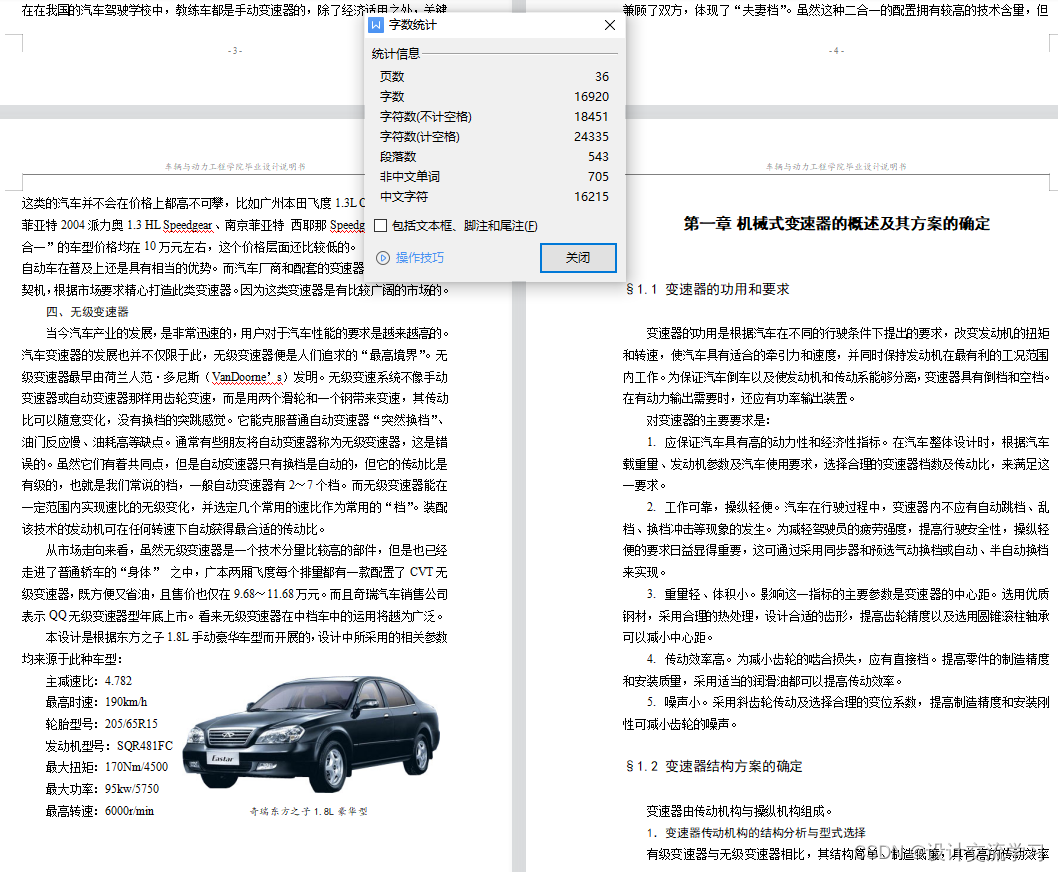Click the line 发动机型号: SQR481FC
This screenshot has height=872, width=1058.
point(109,746)
